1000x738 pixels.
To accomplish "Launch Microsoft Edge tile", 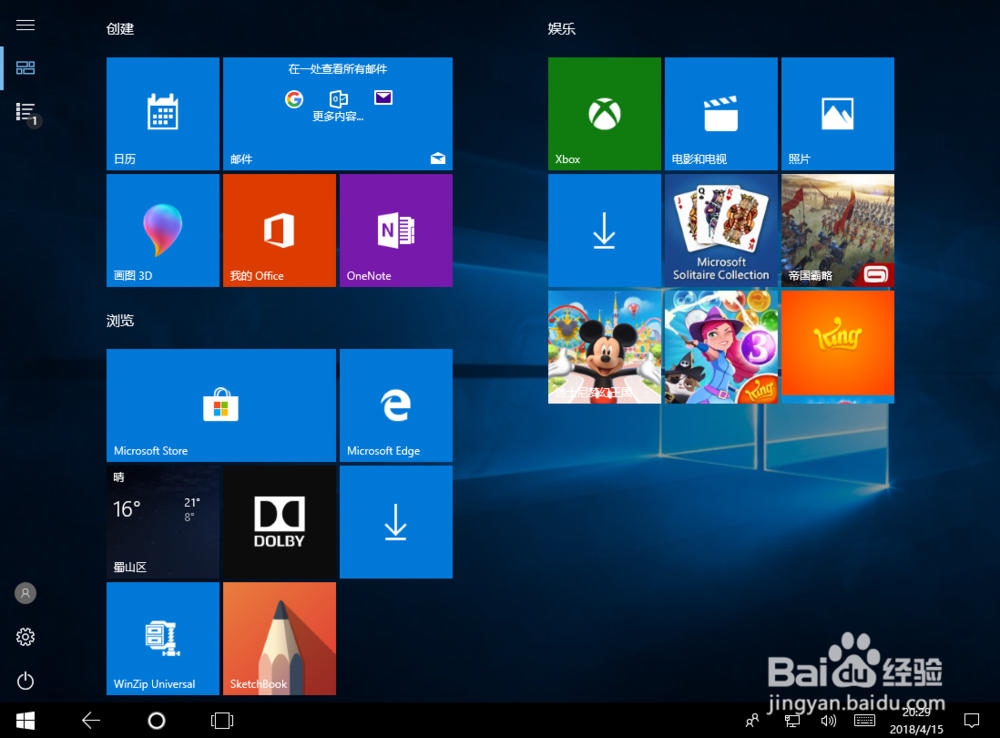I will 396,405.
